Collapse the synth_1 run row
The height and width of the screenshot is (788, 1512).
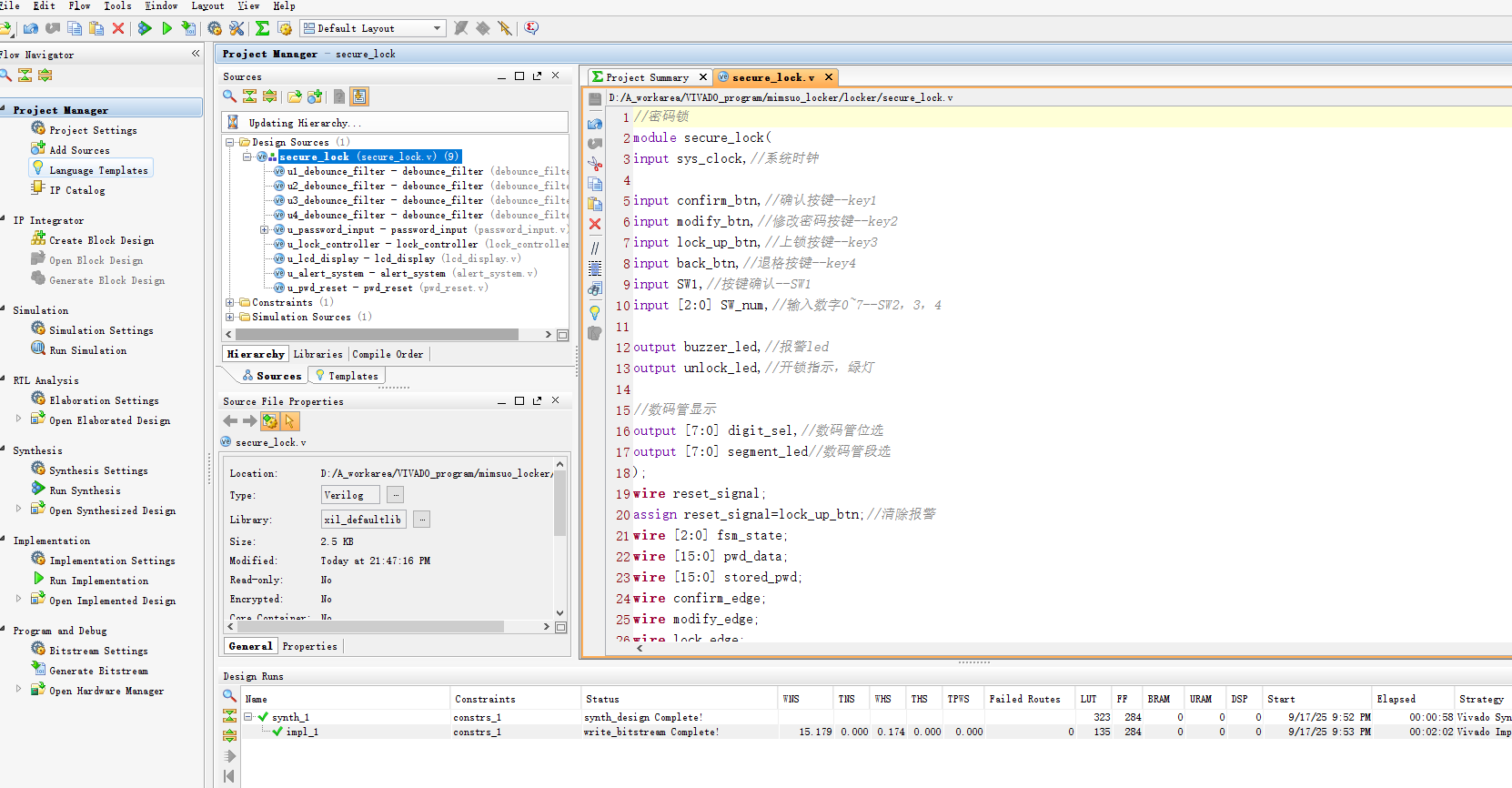248,717
